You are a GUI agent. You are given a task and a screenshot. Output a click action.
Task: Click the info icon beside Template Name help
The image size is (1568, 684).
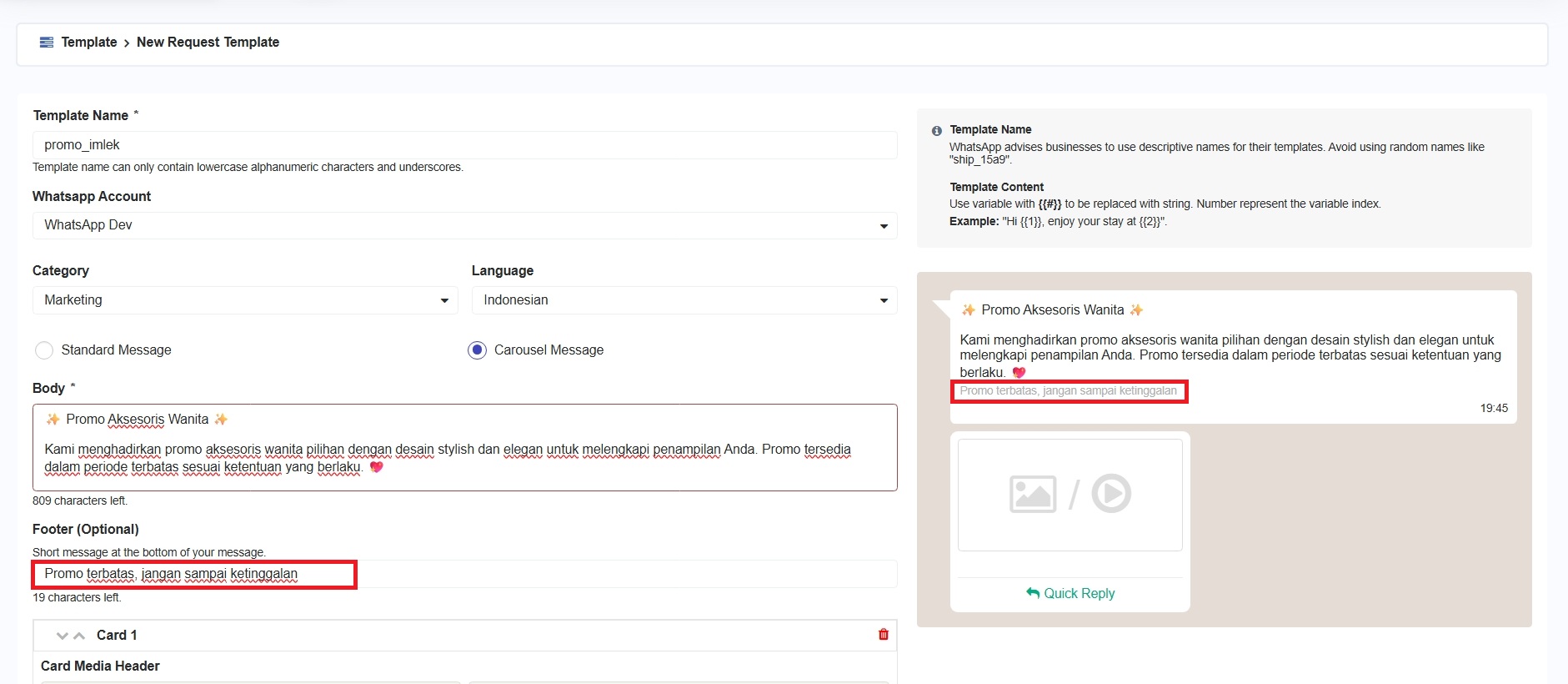[x=936, y=131]
